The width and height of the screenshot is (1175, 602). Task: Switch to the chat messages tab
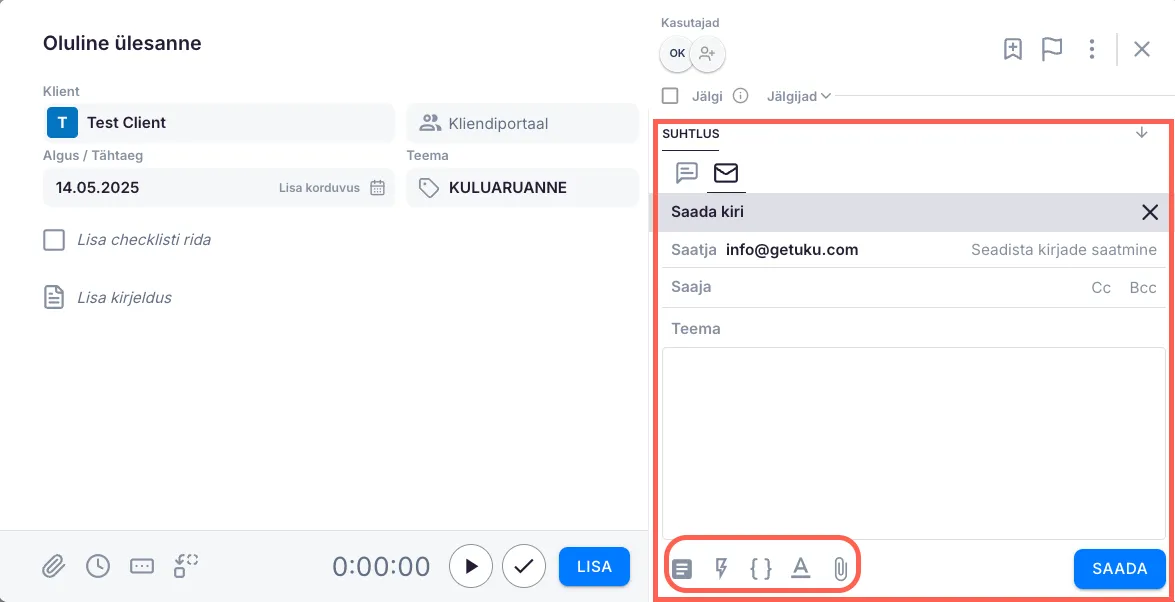686,172
